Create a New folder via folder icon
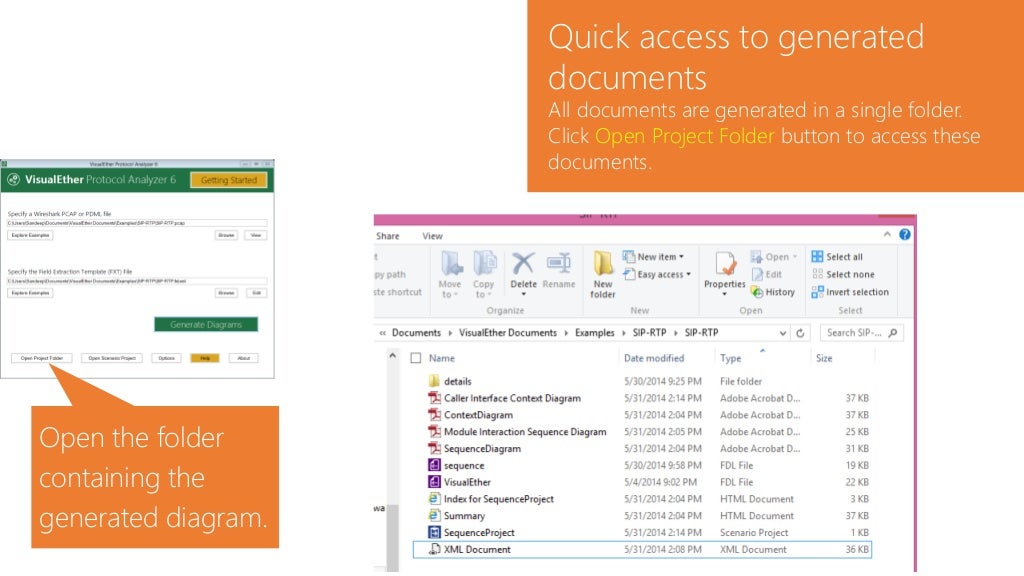 pyautogui.click(x=602, y=263)
